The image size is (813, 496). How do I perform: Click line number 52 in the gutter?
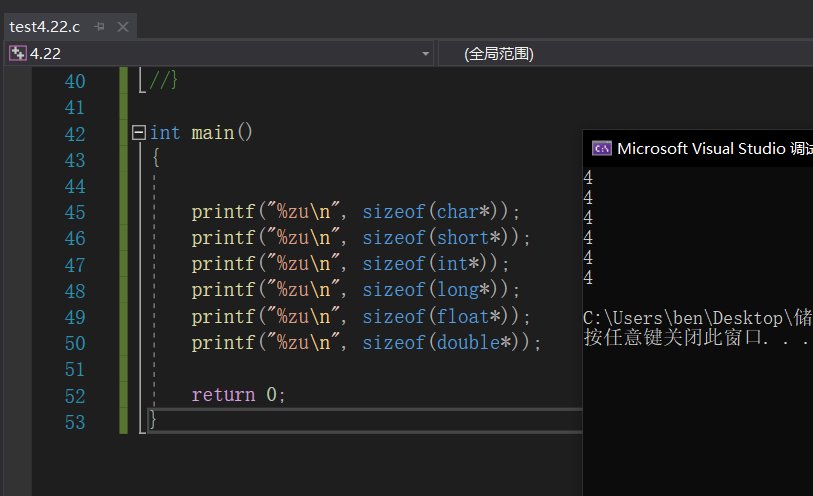[x=74, y=394]
